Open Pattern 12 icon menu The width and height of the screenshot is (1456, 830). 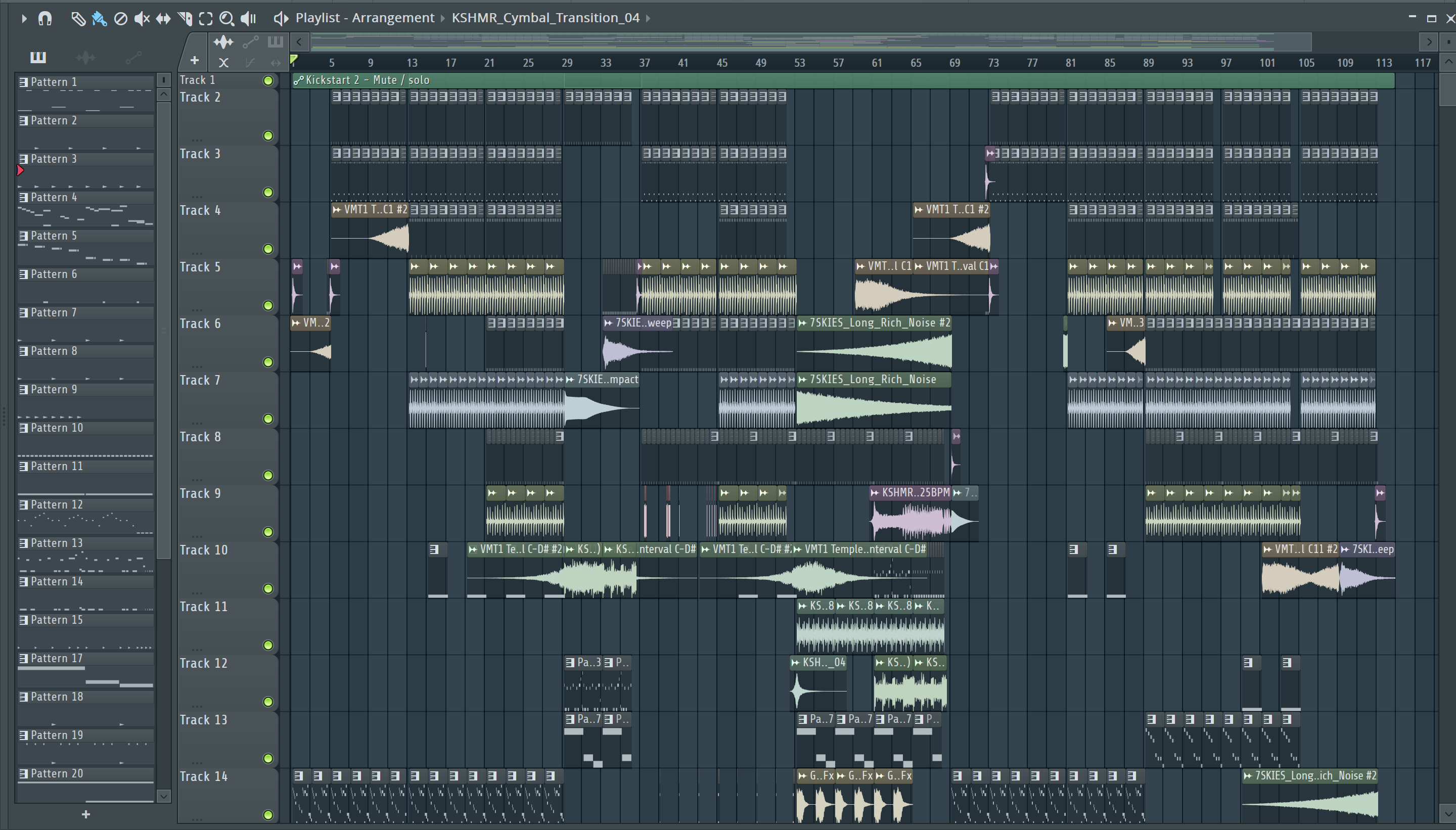(23, 505)
